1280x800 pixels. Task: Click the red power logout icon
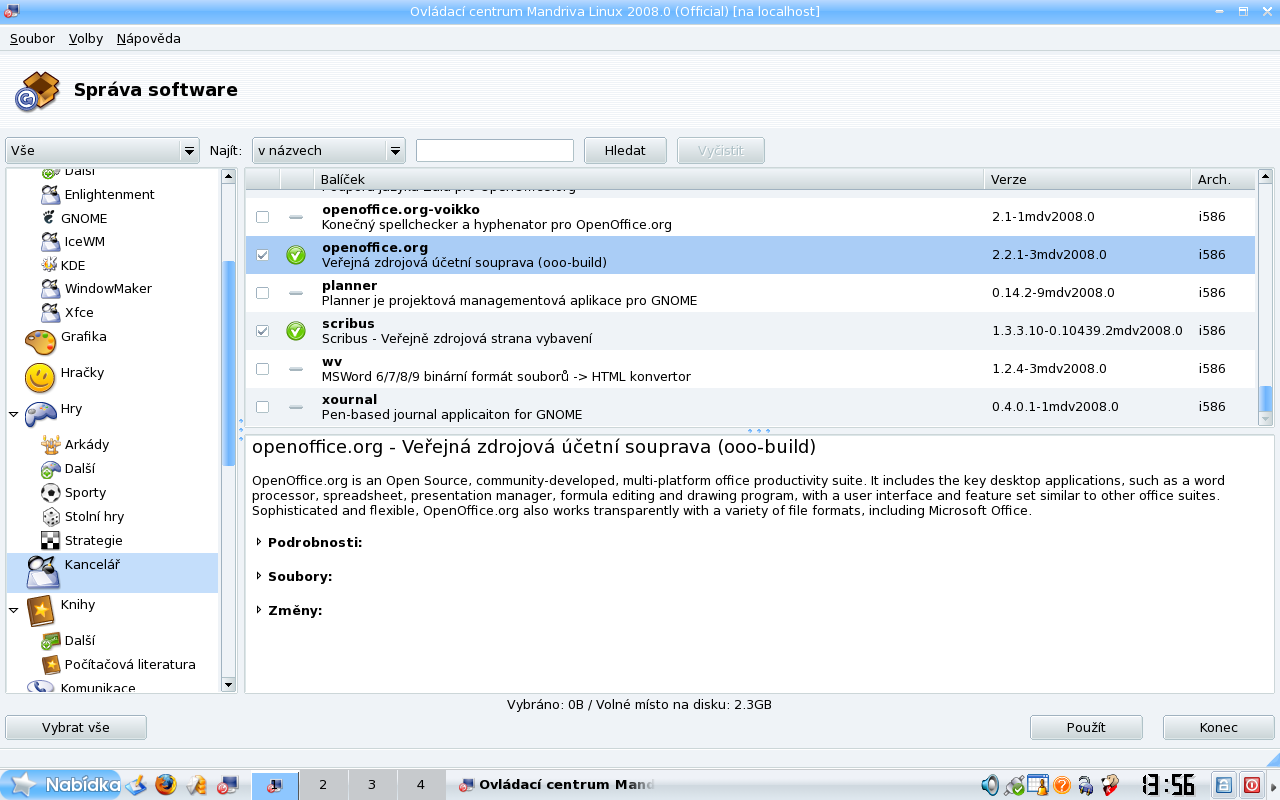tap(1252, 785)
